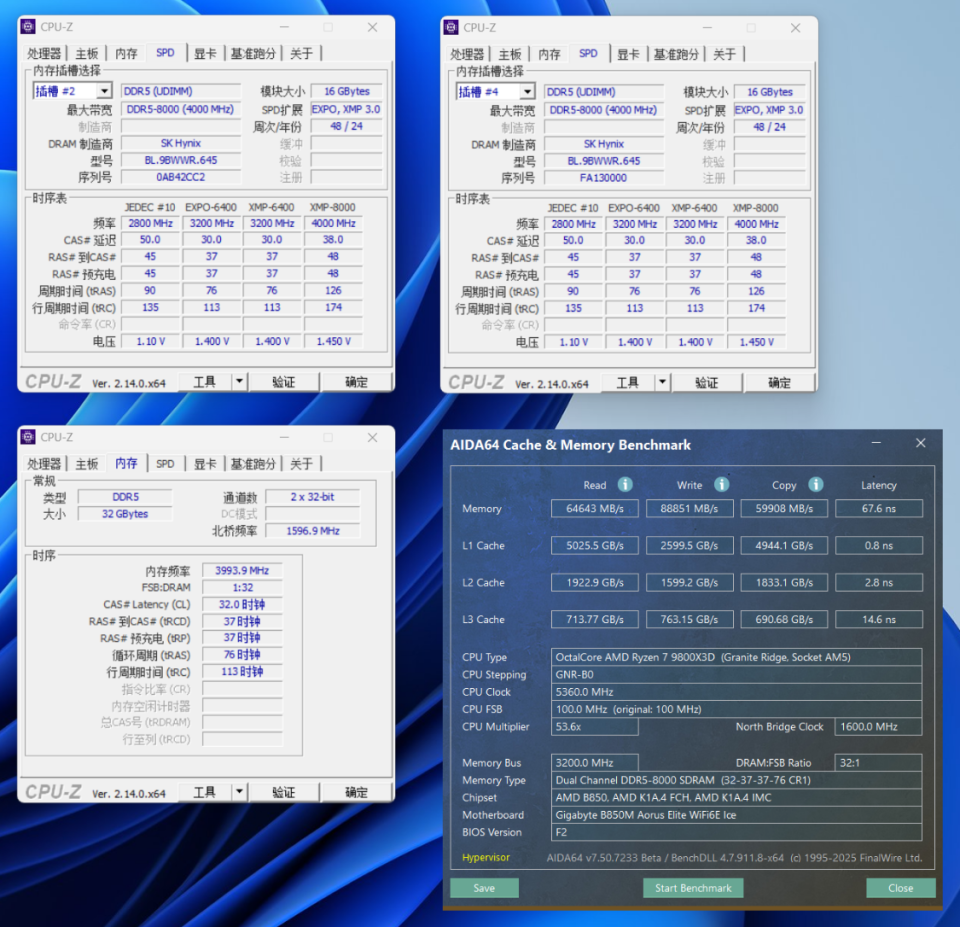Click Memory Type field DDR5-8000 SDRAM

[737, 780]
